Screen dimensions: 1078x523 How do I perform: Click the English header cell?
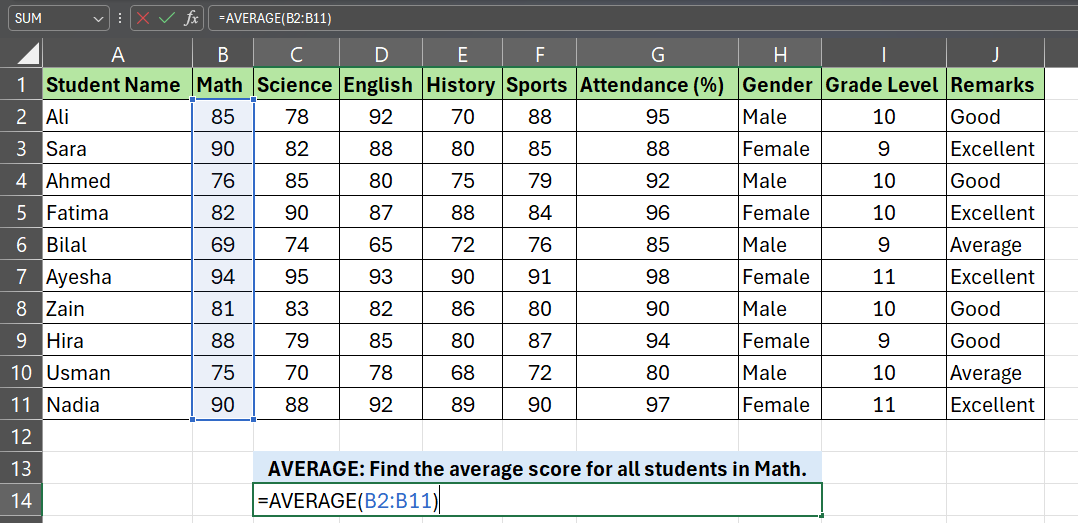tap(381, 85)
